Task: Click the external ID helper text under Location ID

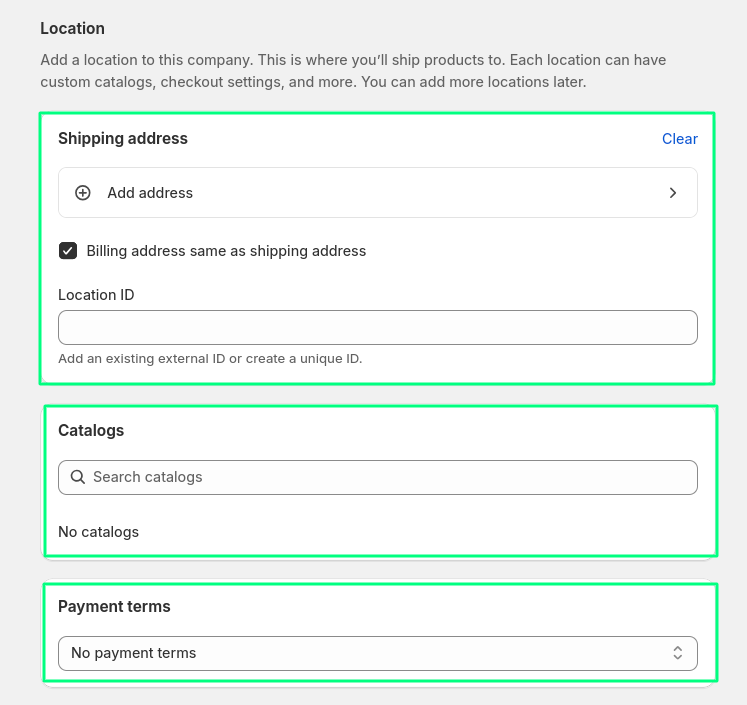Action: (210, 358)
